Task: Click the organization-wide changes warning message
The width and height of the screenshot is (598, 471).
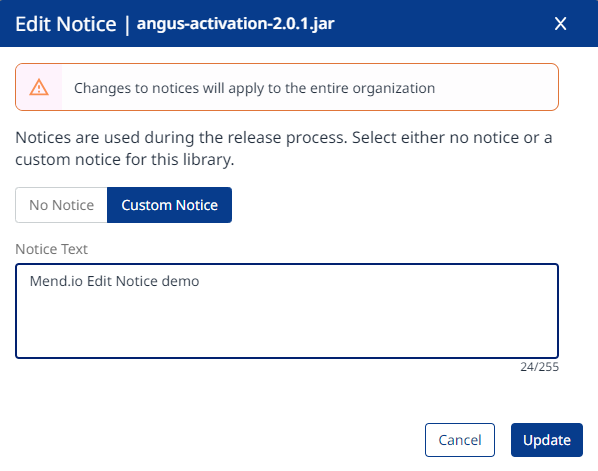Action: point(254,88)
